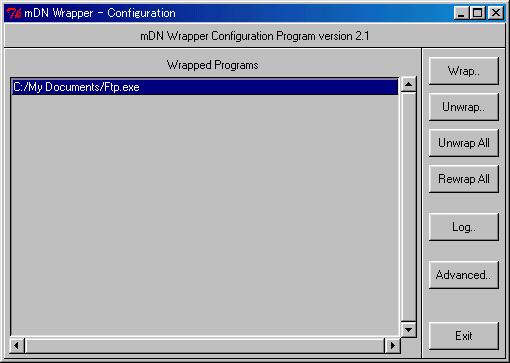The image size is (510, 363).
Task: Click the vertical scrollbar down arrow
Action: [408, 330]
